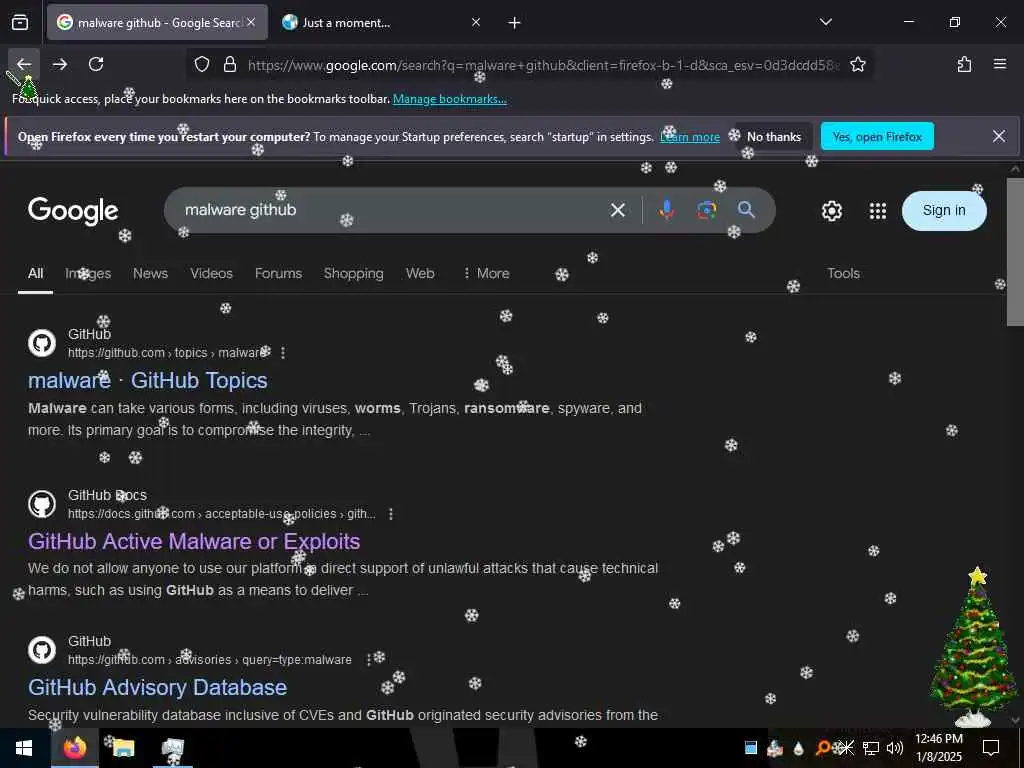Reload the current page
The width and height of the screenshot is (1024, 768).
tap(96, 64)
